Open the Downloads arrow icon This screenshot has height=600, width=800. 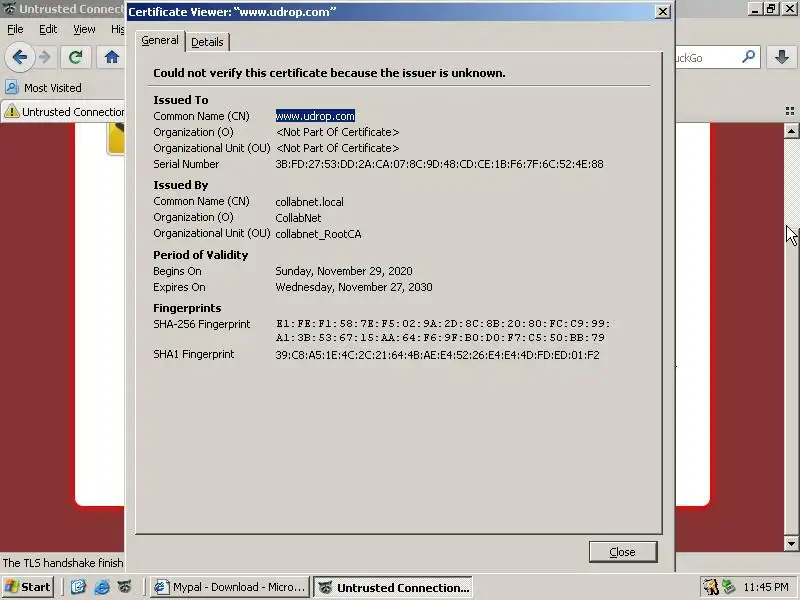pyautogui.click(x=782, y=57)
